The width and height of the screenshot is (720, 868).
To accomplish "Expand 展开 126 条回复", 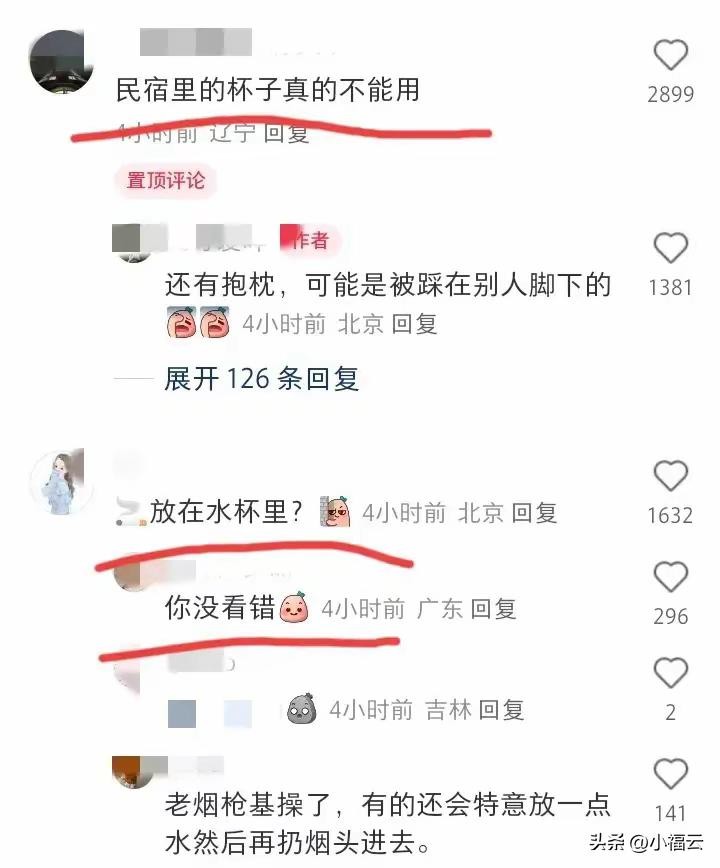I will 262,379.
